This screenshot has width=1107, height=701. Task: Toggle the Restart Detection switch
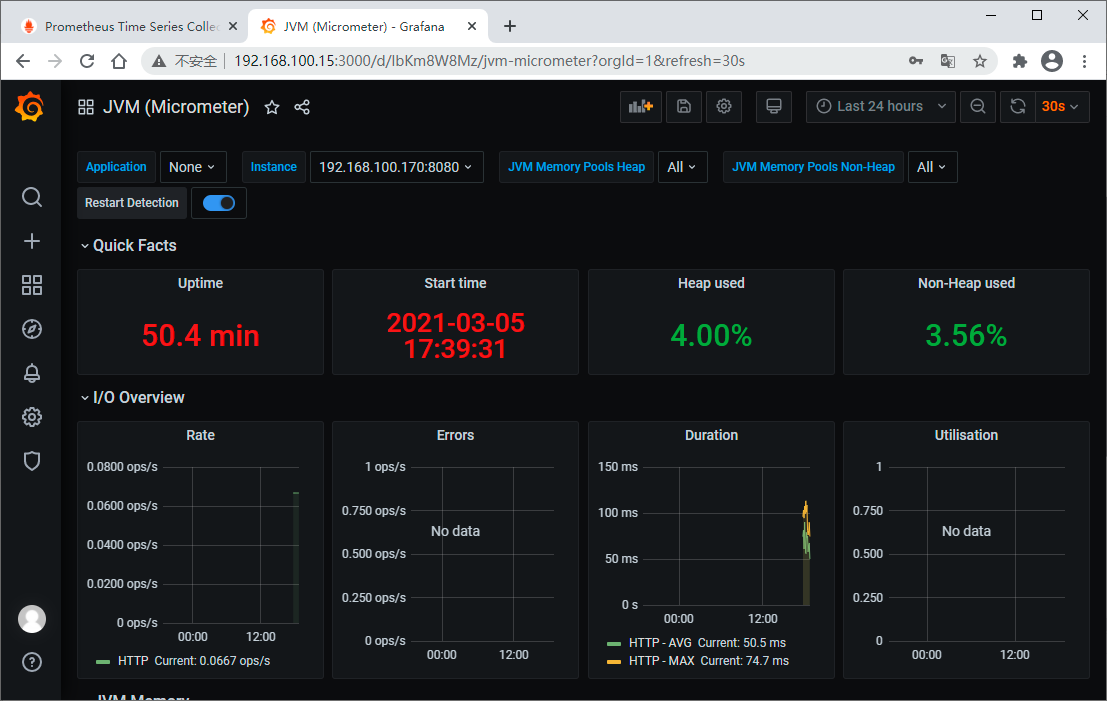[219, 203]
